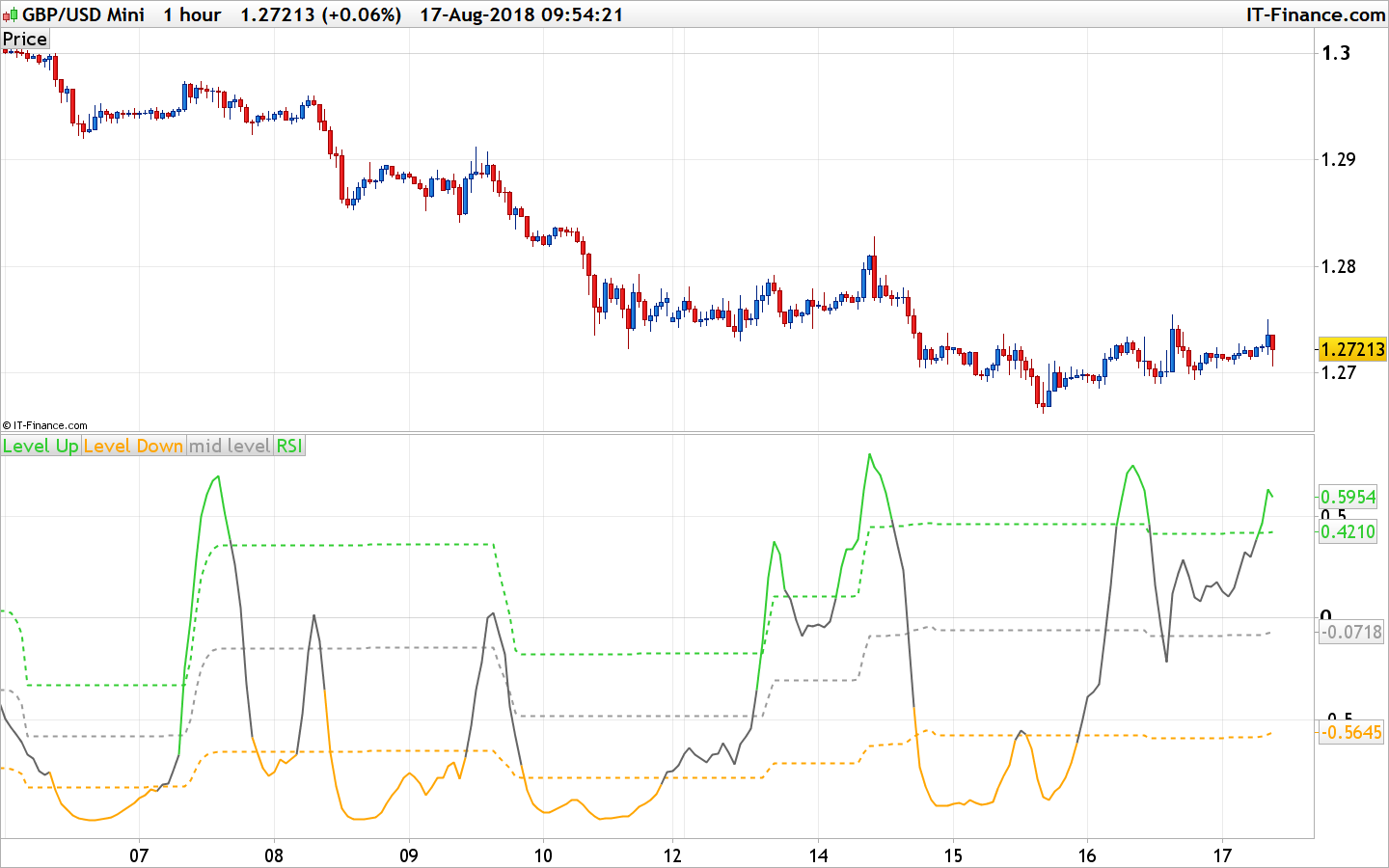The width and height of the screenshot is (1389, 868).
Task: Click the orange -0.5645 Level Down value tag
Action: coord(1350,732)
